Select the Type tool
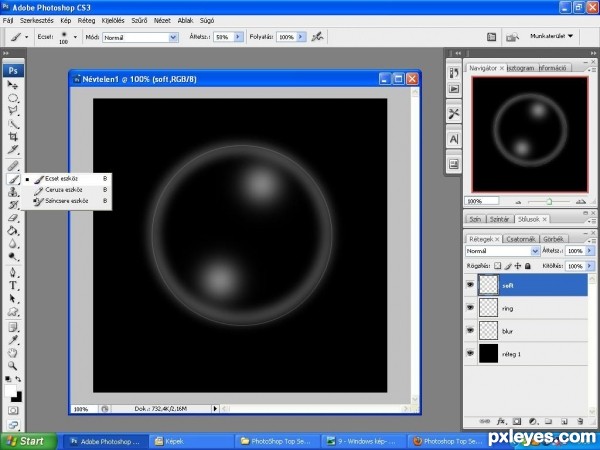Screen dimensions: 600x450 pyautogui.click(x=13, y=285)
